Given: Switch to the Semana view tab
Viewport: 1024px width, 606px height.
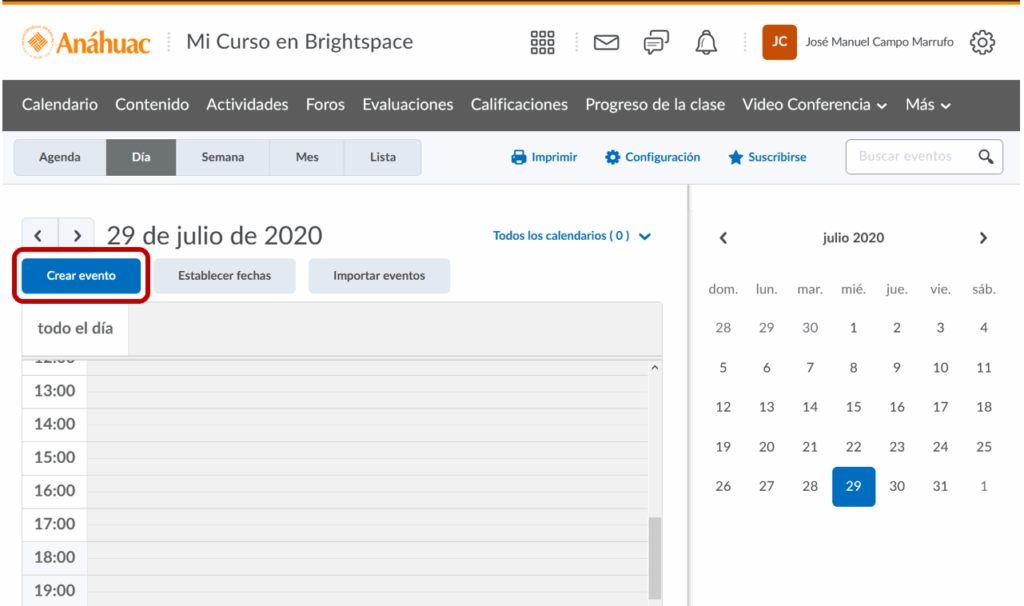Looking at the screenshot, I should coord(222,157).
